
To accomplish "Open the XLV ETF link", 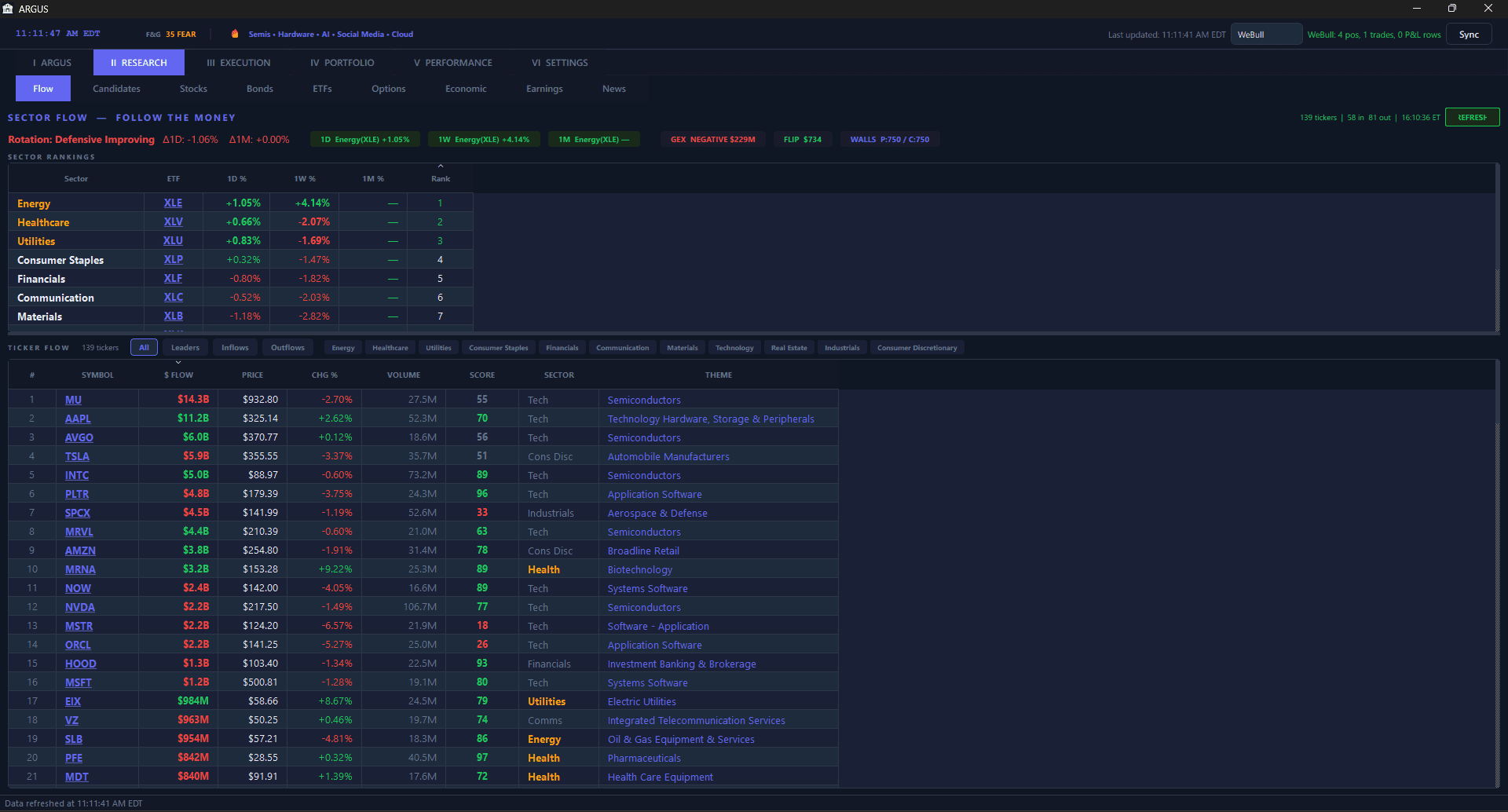I will [173, 222].
